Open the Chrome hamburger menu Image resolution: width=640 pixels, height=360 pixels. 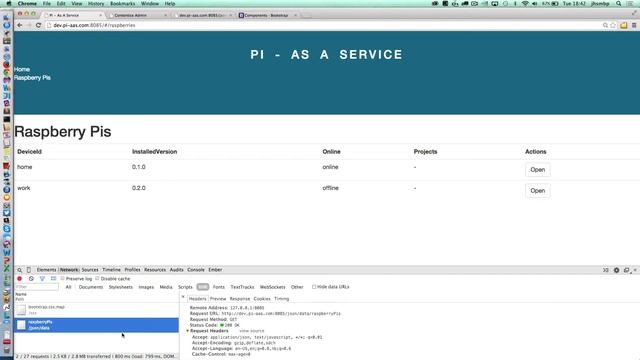[634, 25]
